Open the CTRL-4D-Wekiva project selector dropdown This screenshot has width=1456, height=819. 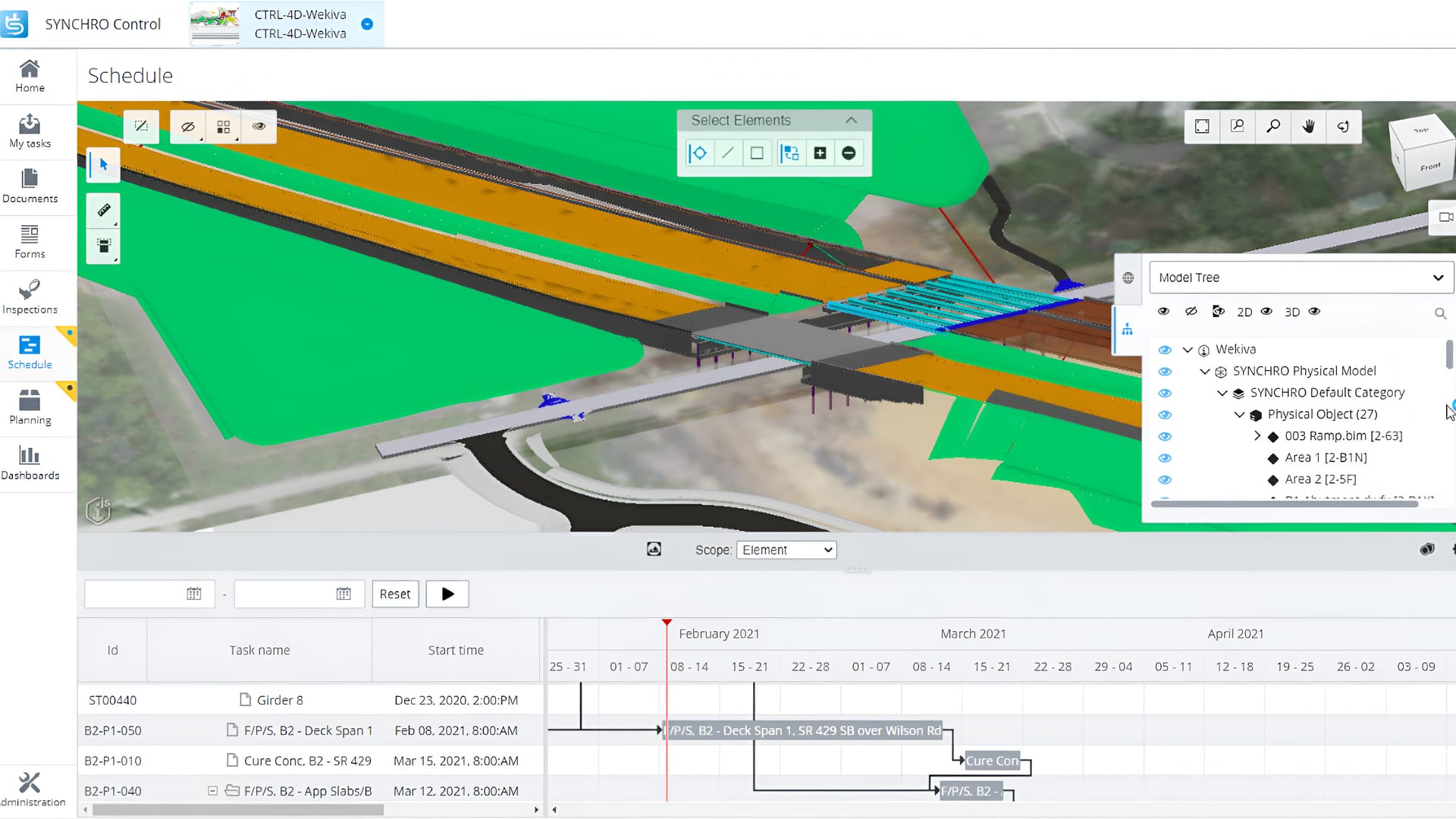coord(367,24)
